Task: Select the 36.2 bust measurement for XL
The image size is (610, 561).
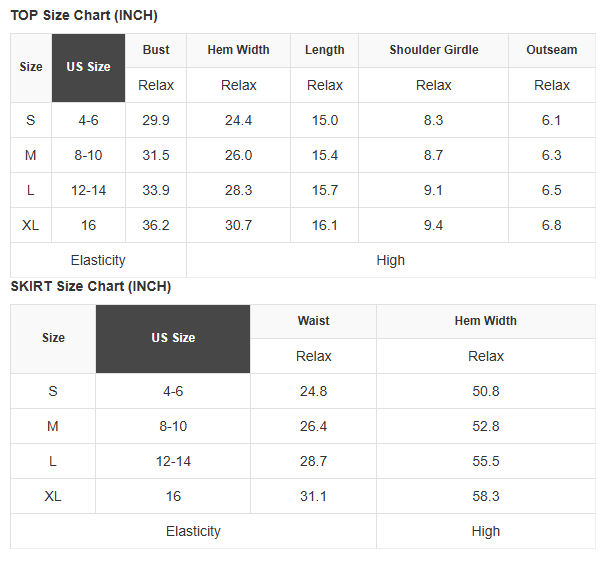Action: pyautogui.click(x=156, y=225)
